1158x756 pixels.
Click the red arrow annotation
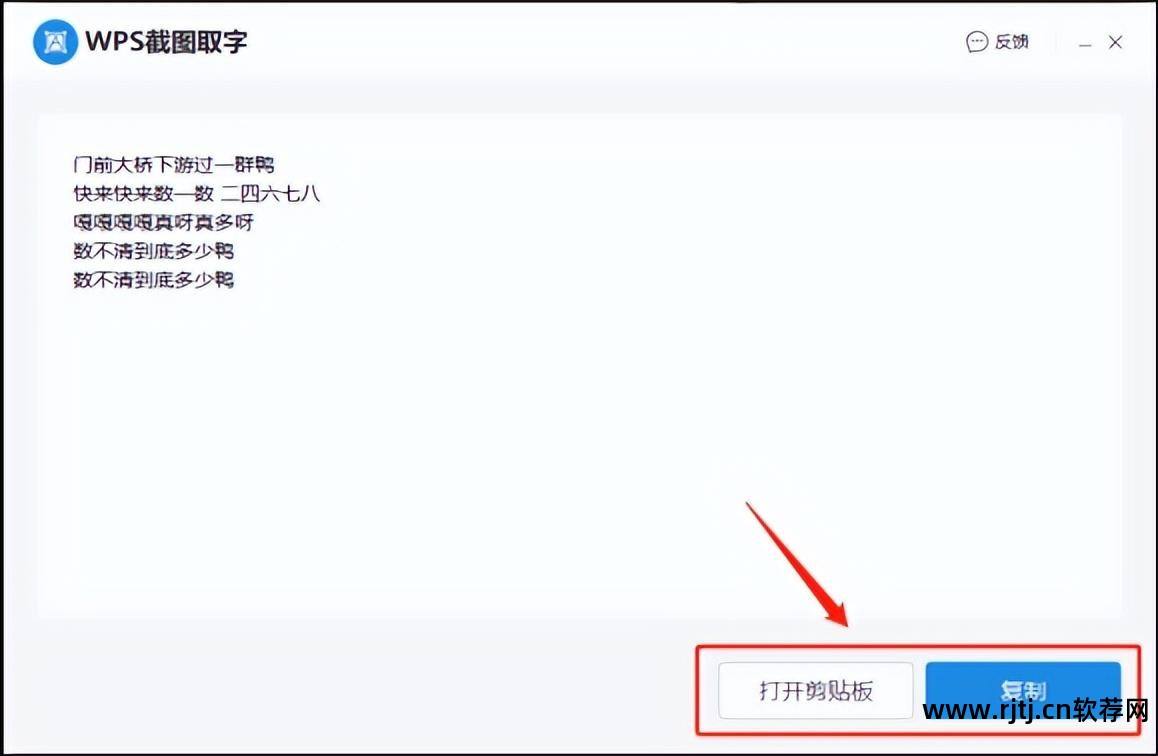point(798,565)
